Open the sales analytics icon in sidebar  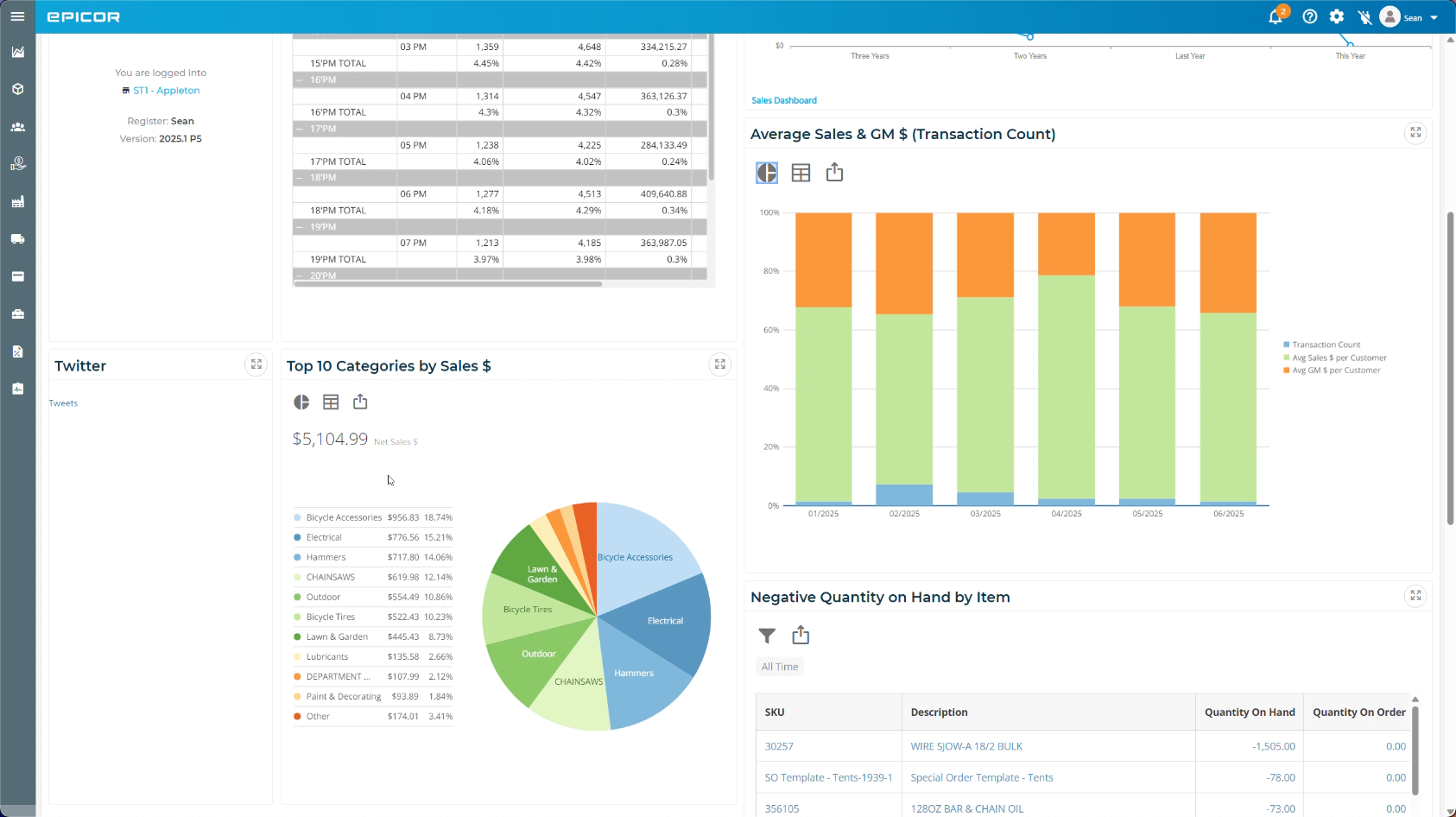(x=17, y=52)
